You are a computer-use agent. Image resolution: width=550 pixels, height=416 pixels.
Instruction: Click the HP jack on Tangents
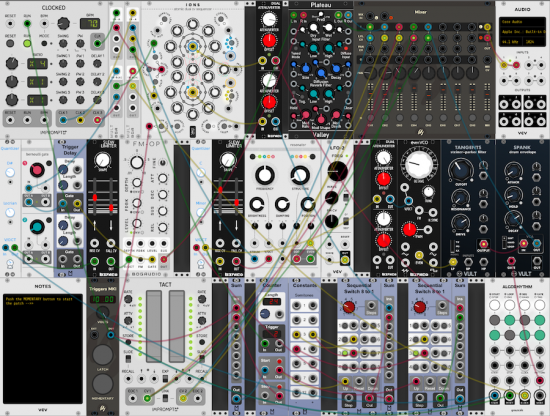[483, 262]
